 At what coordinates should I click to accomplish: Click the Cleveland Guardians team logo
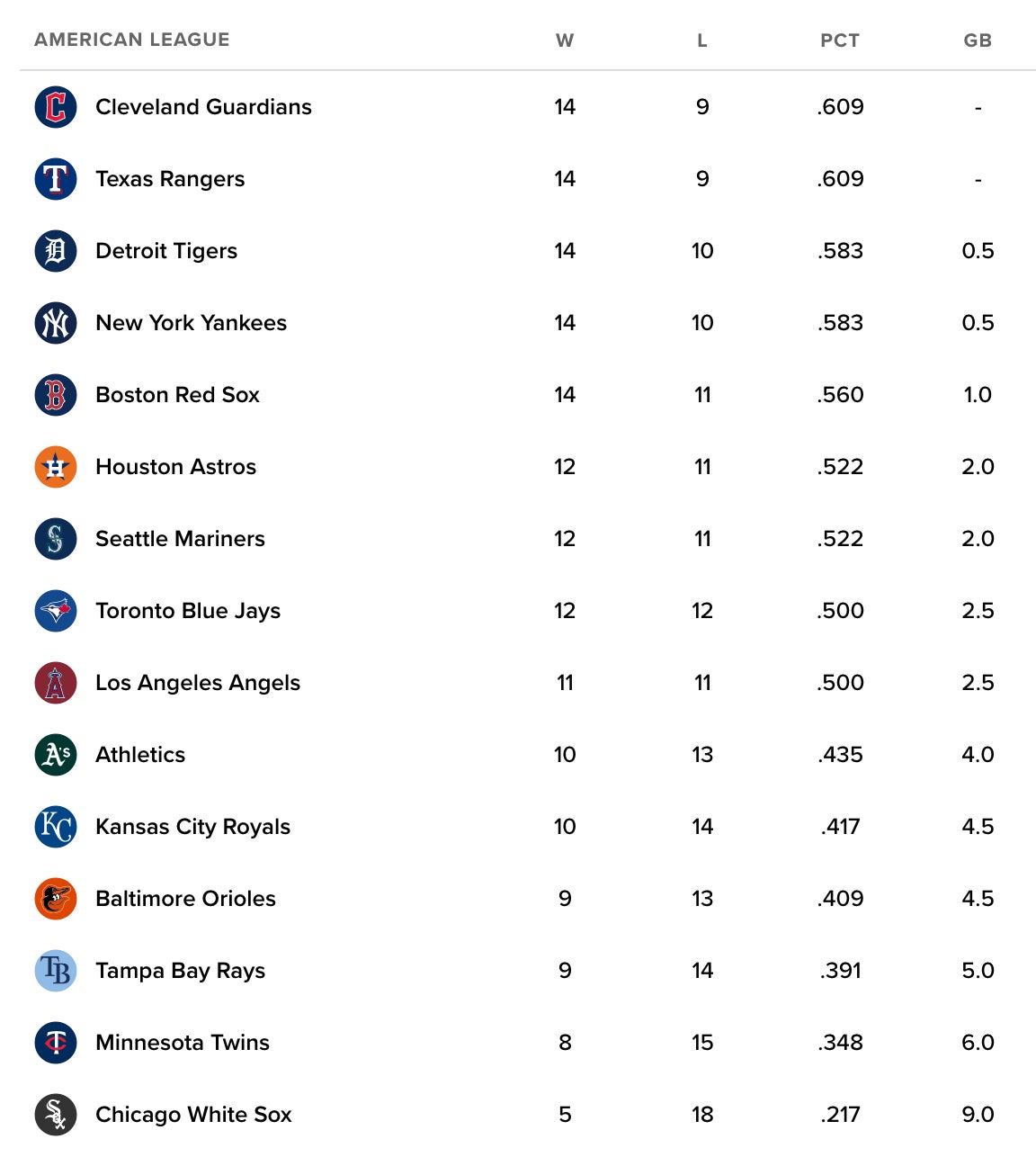pyautogui.click(x=56, y=107)
